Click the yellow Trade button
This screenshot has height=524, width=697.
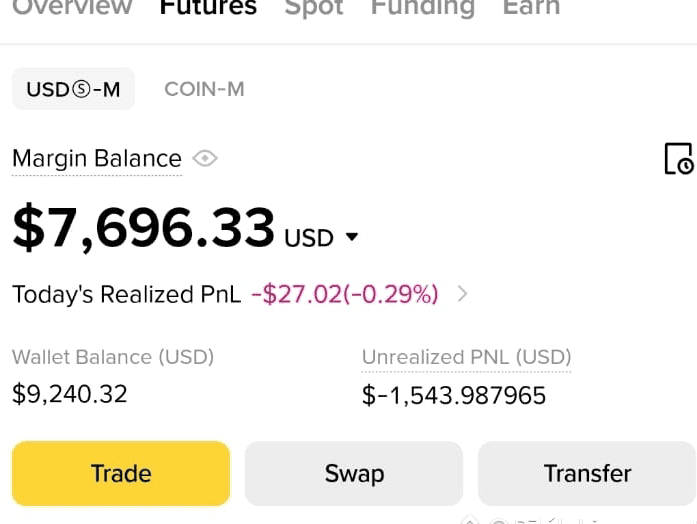click(121, 473)
